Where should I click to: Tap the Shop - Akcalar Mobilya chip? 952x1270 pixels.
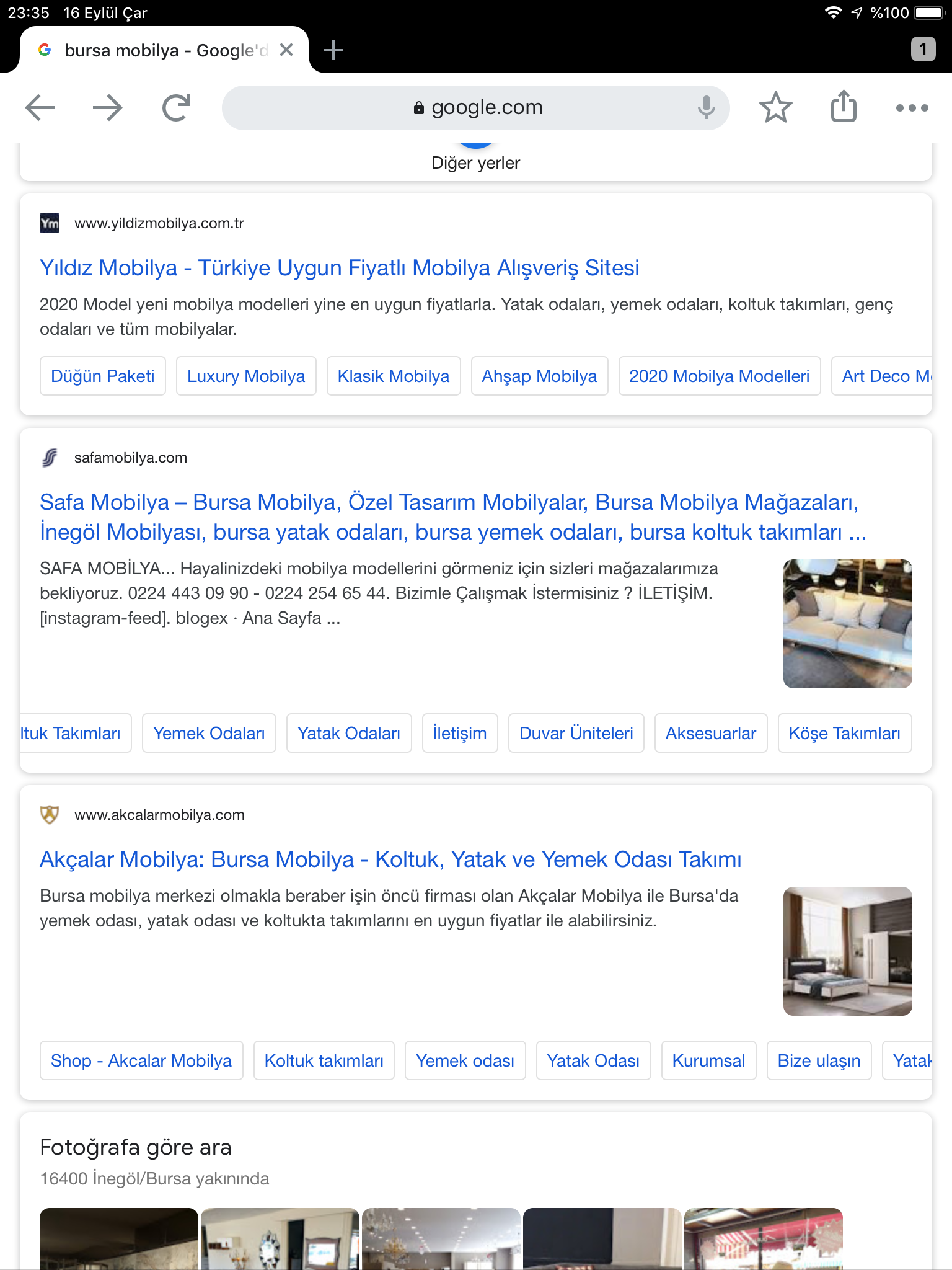pos(141,1060)
